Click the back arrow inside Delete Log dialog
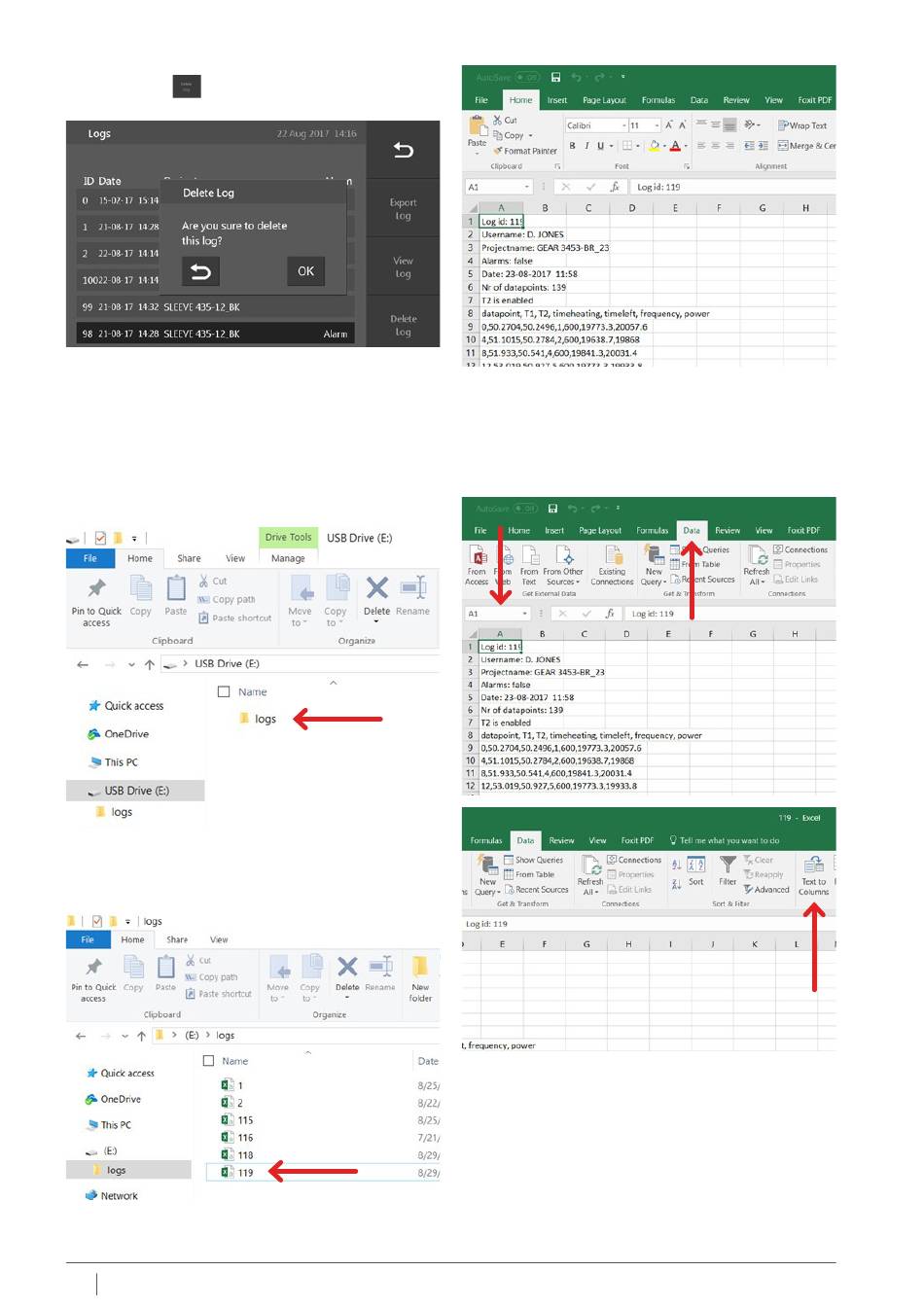 coord(200,271)
